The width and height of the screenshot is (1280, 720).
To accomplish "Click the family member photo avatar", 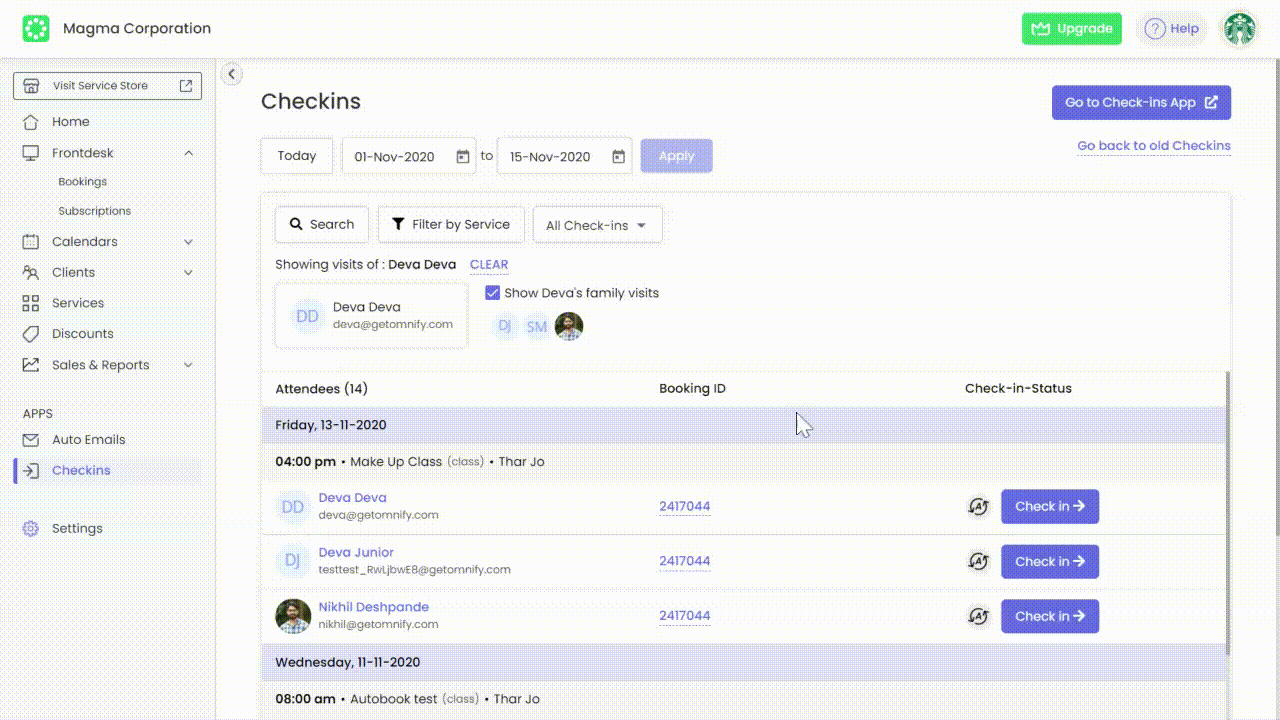I will coord(569,326).
